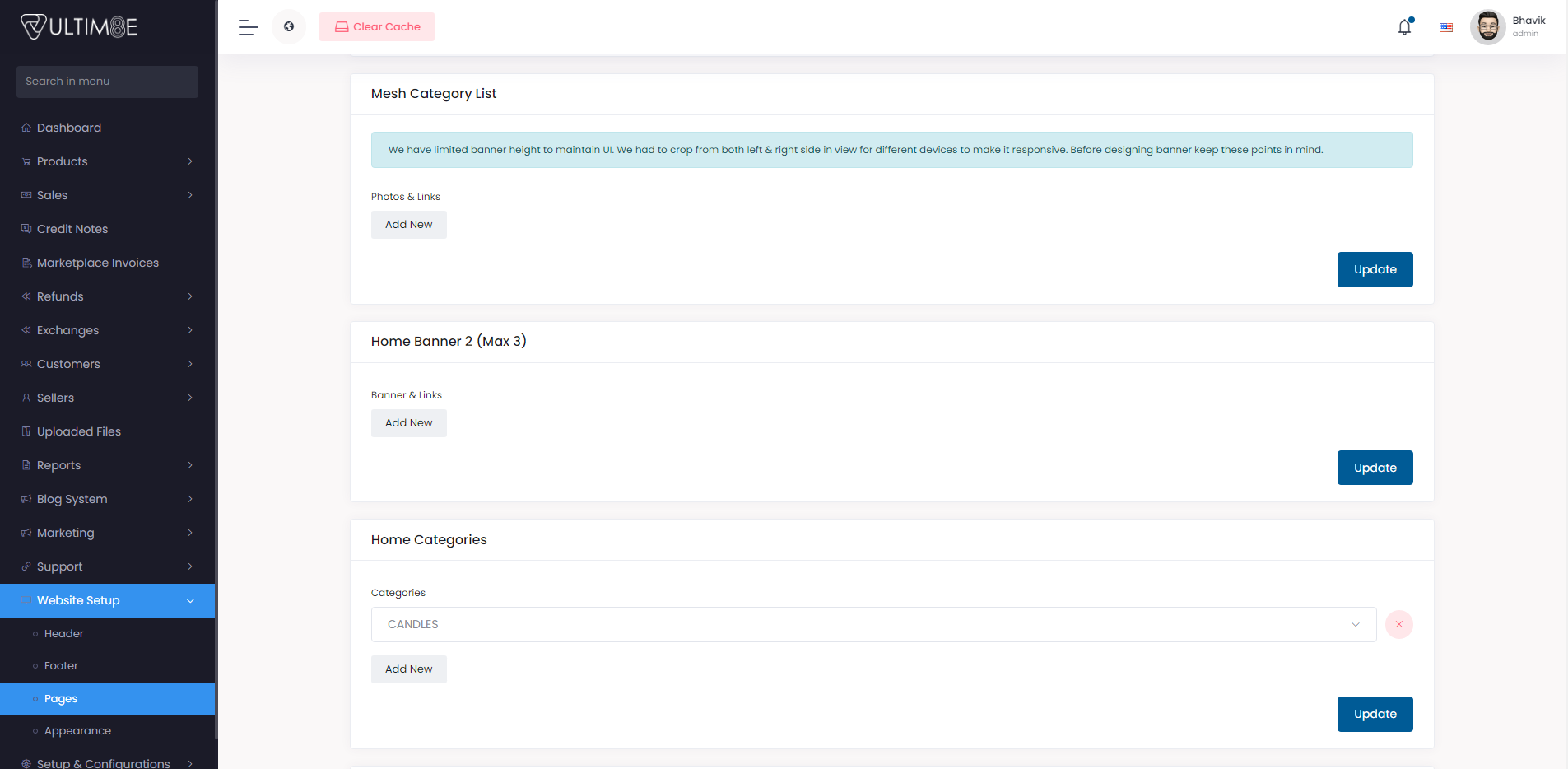
Task: Click the globe icon in the top bar
Action: click(288, 26)
